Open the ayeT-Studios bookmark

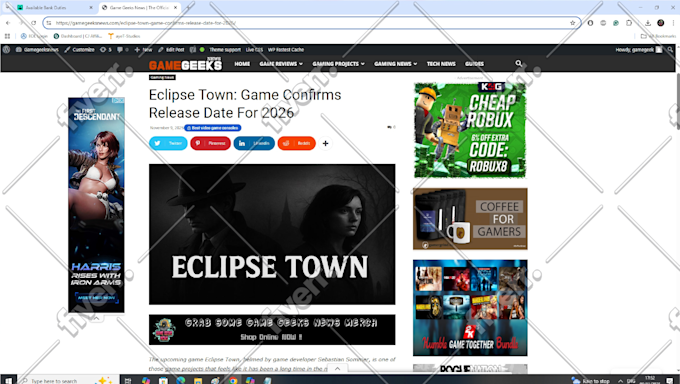tap(124, 36)
